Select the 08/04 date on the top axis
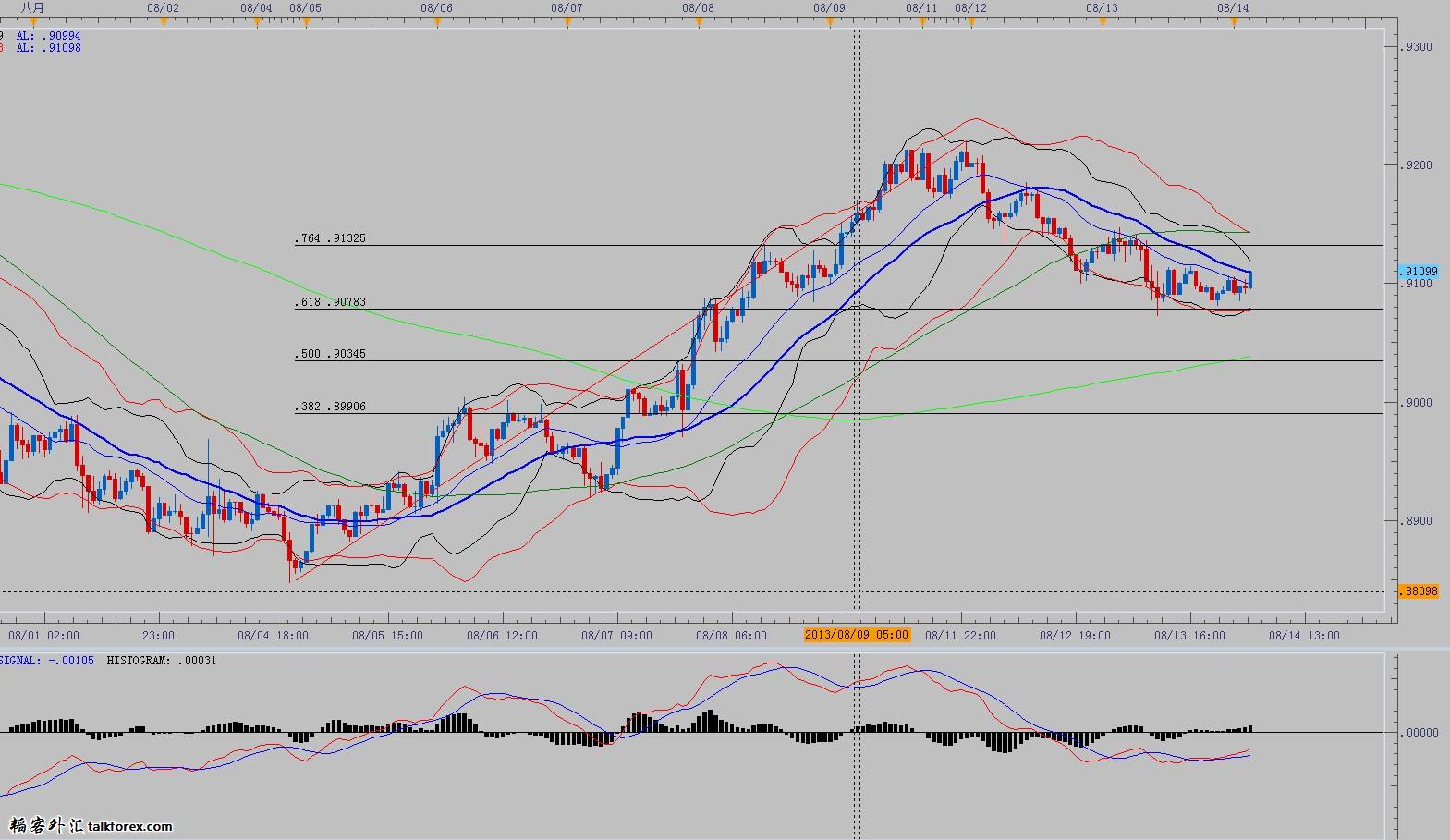Viewport: 1450px width, 840px height. click(x=256, y=7)
